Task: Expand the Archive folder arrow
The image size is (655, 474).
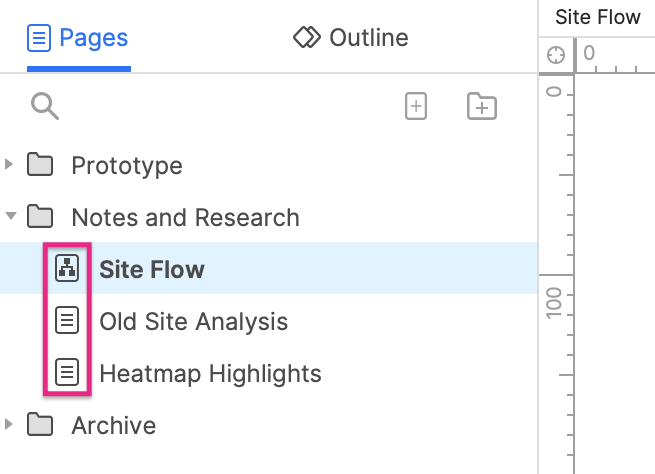Action: pos(10,424)
